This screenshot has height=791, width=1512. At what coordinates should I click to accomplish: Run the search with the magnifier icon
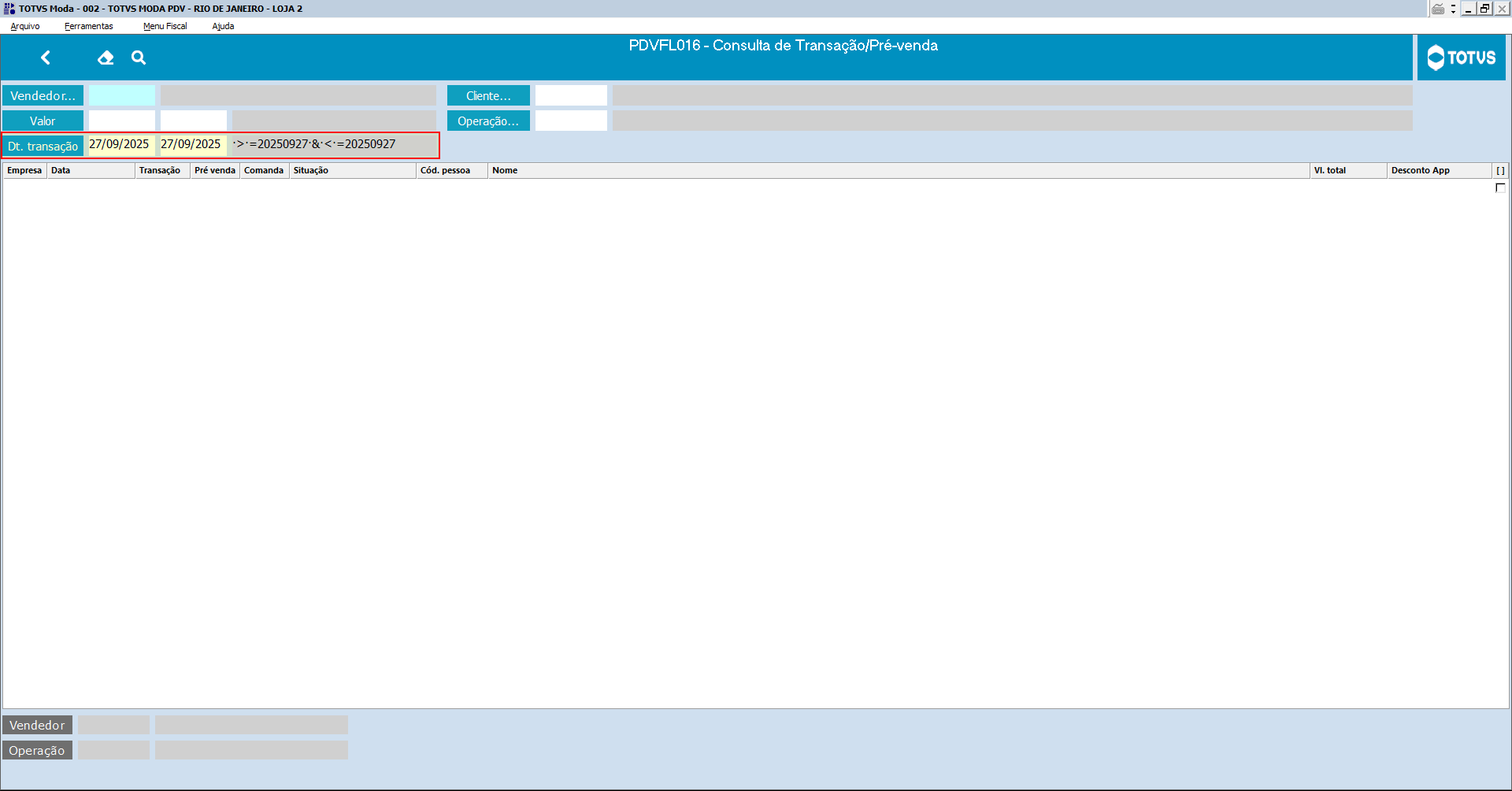click(139, 58)
